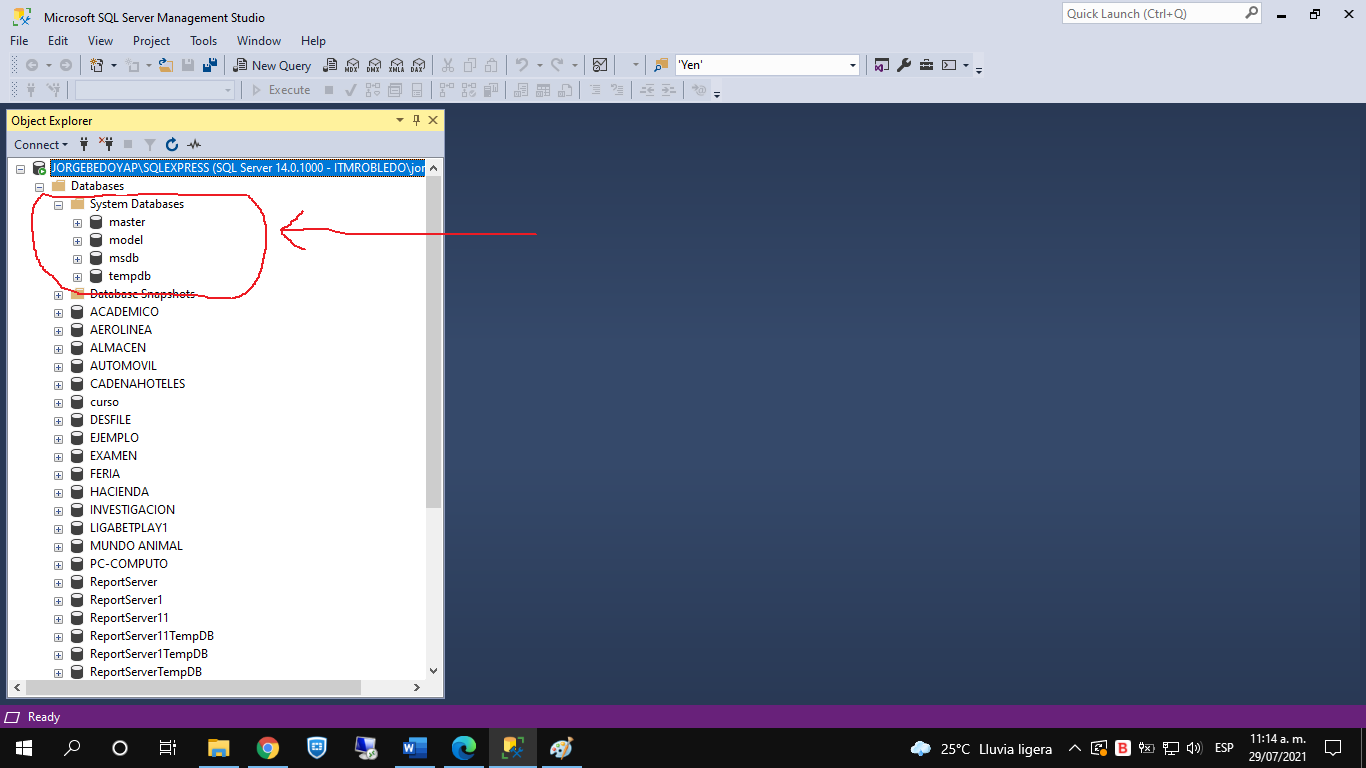Open the Visual Studio window layout icon

pyautogui.click(x=882, y=65)
